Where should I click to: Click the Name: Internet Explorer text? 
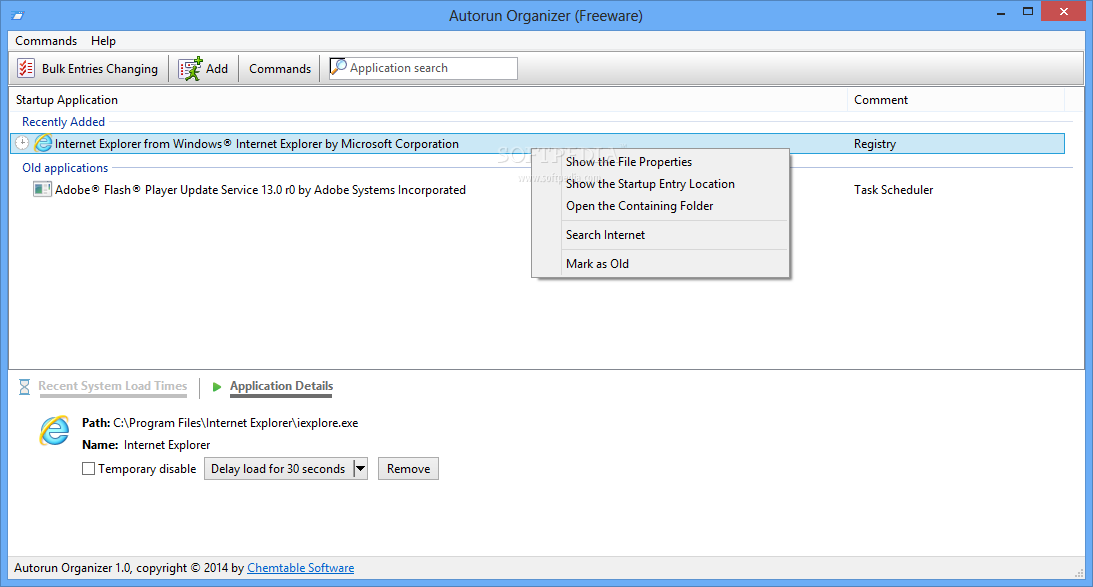146,445
